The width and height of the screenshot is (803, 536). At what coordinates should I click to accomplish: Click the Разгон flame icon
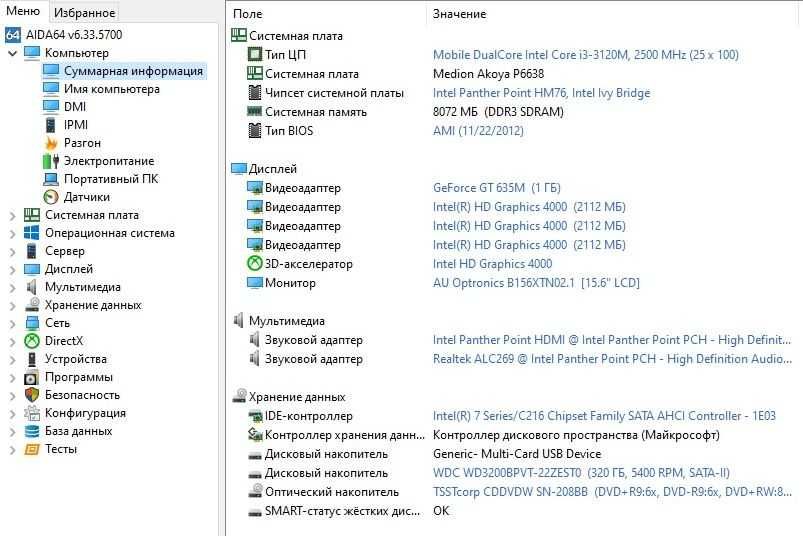click(x=51, y=143)
